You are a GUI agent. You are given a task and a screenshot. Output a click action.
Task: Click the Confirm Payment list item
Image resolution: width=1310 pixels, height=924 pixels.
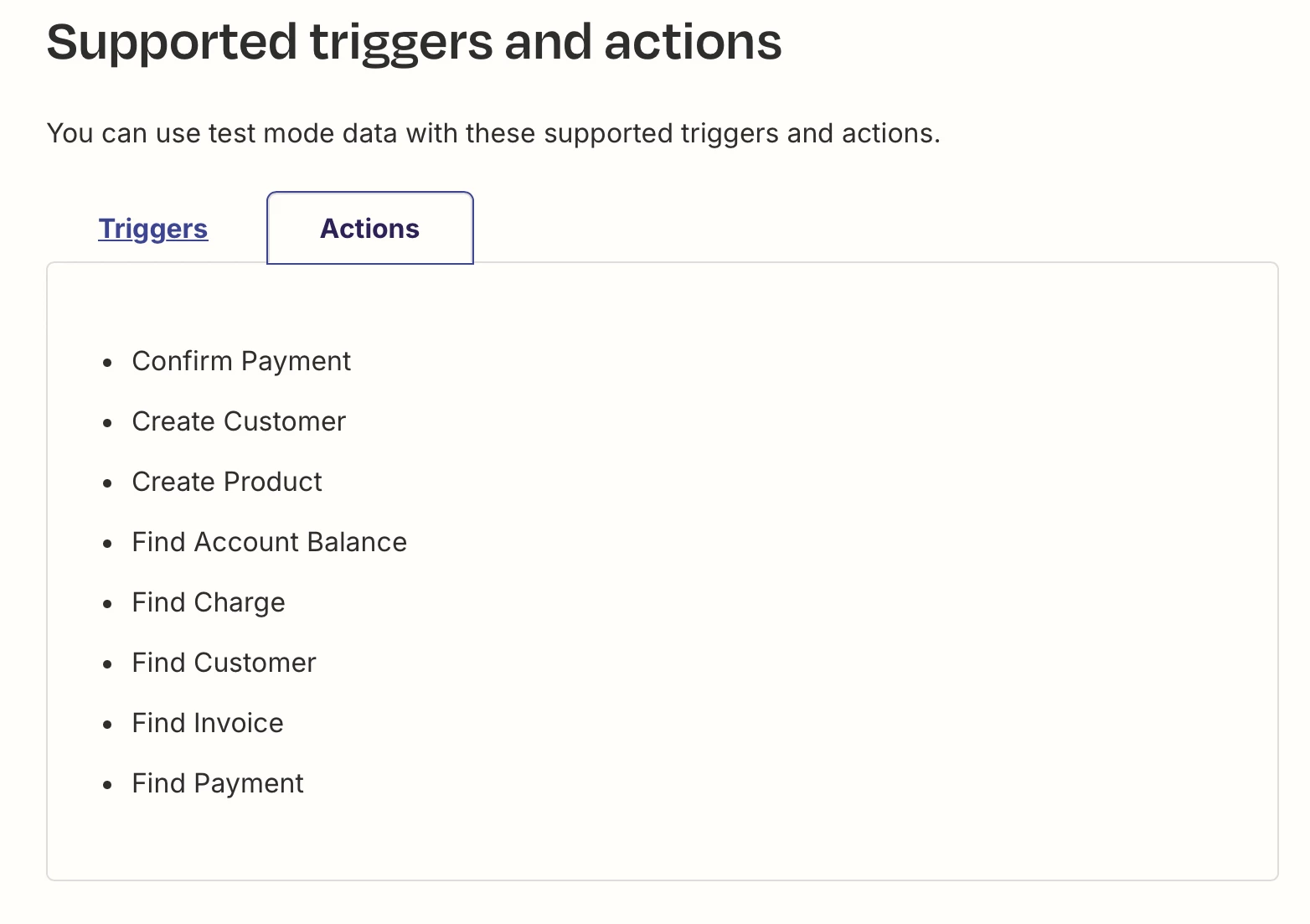[x=241, y=361]
